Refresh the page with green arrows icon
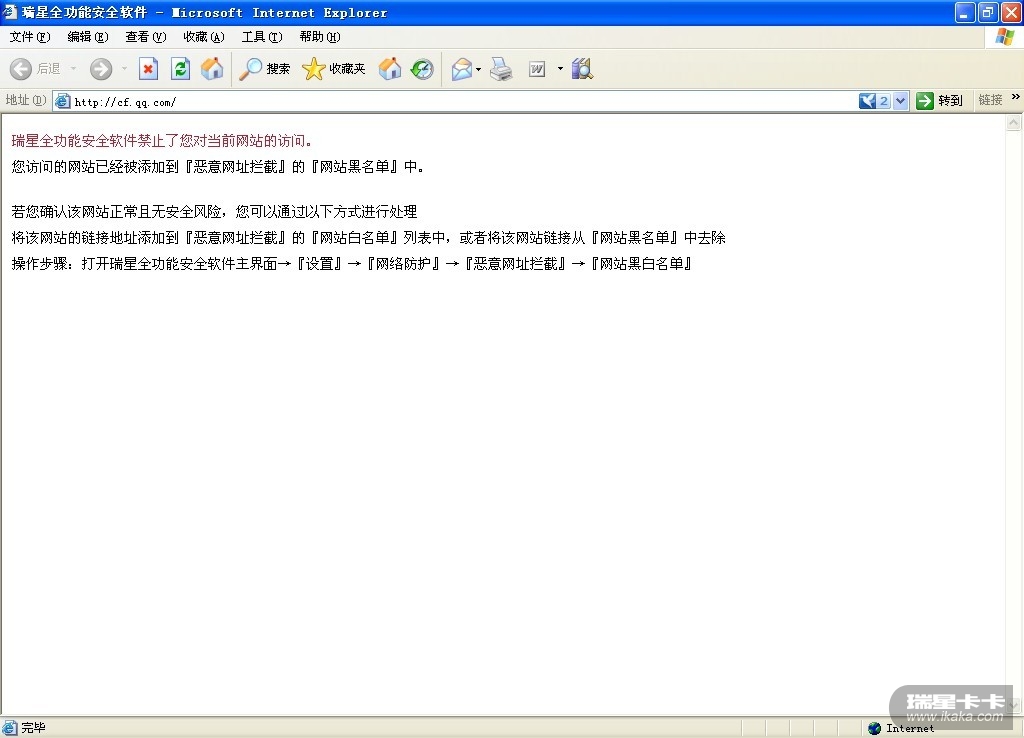Screen dimensions: 1024x738 [180, 69]
